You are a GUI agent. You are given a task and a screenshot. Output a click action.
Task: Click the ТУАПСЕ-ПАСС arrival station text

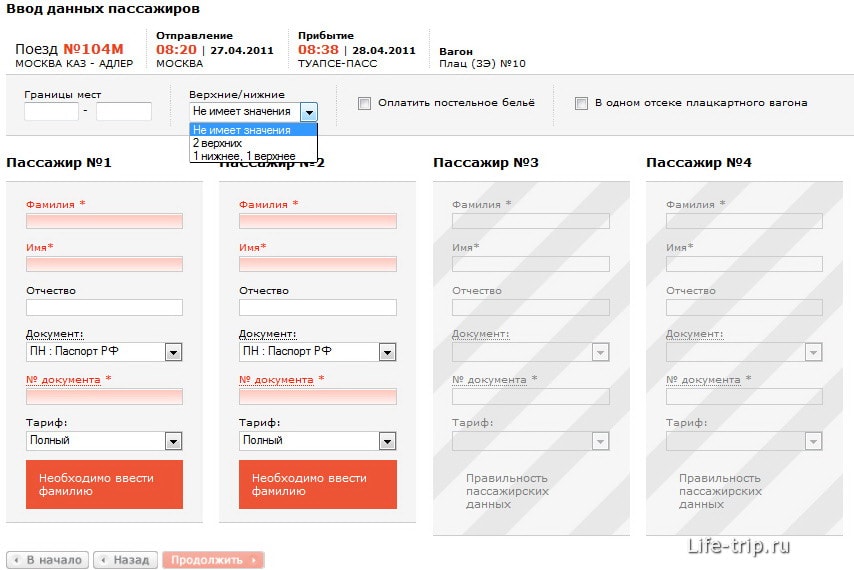click(x=337, y=64)
